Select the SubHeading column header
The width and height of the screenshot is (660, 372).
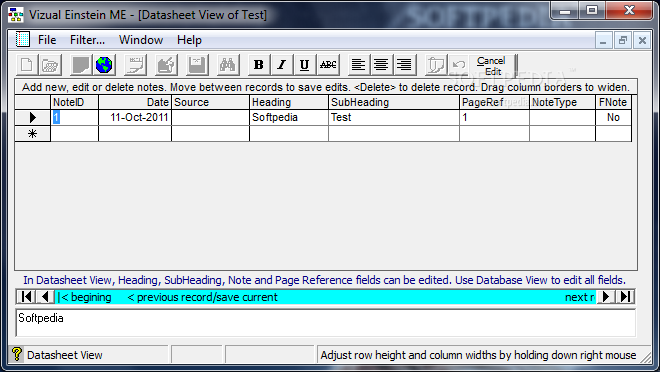point(394,102)
